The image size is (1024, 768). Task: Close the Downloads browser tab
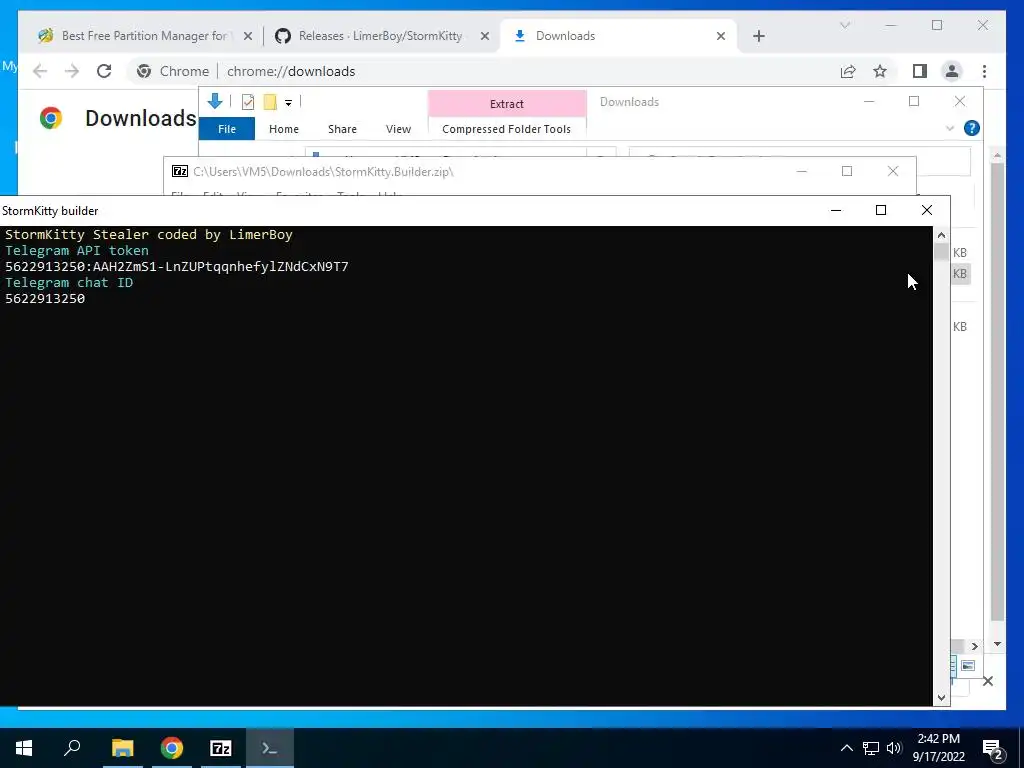(721, 36)
